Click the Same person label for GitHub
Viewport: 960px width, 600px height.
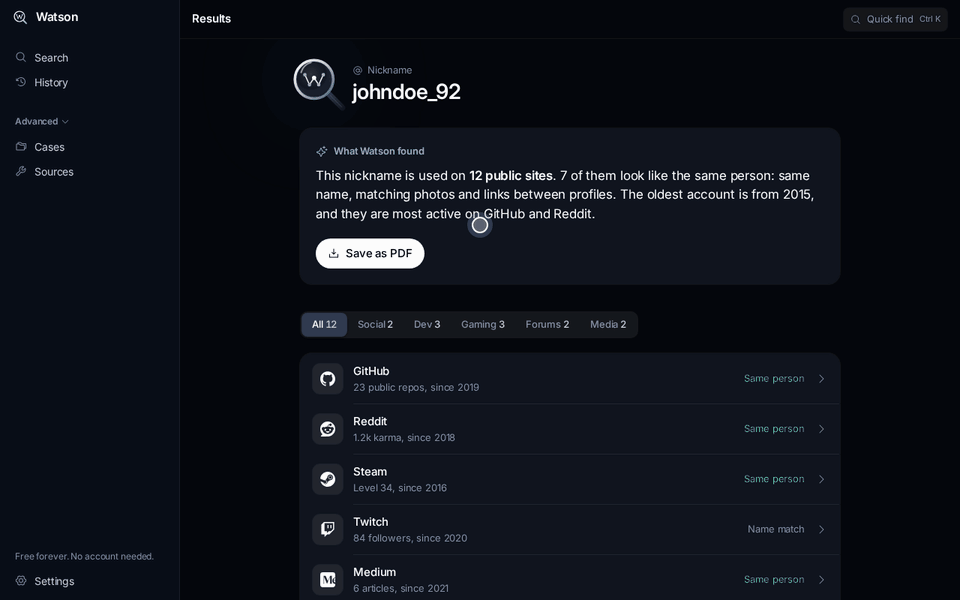774,379
